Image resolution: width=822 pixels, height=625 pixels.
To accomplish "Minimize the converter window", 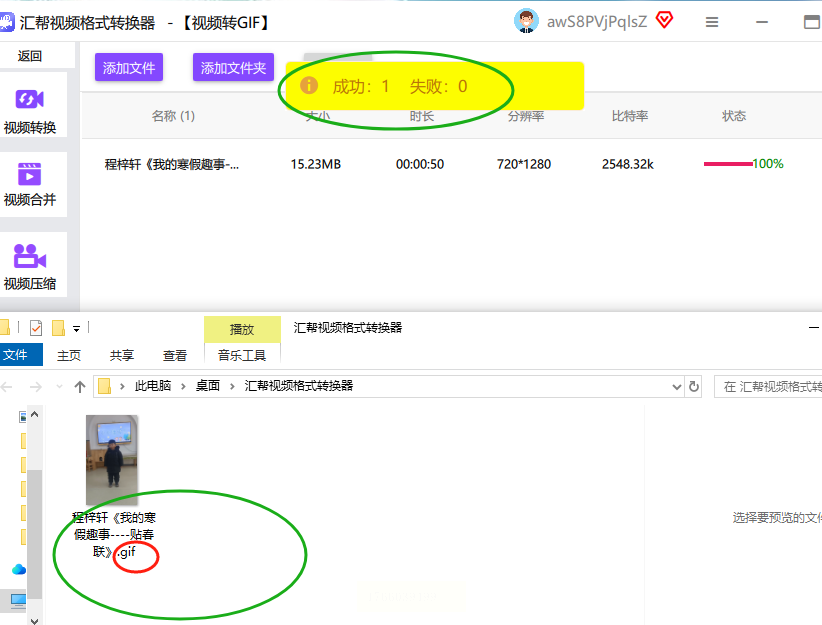I will 762,22.
